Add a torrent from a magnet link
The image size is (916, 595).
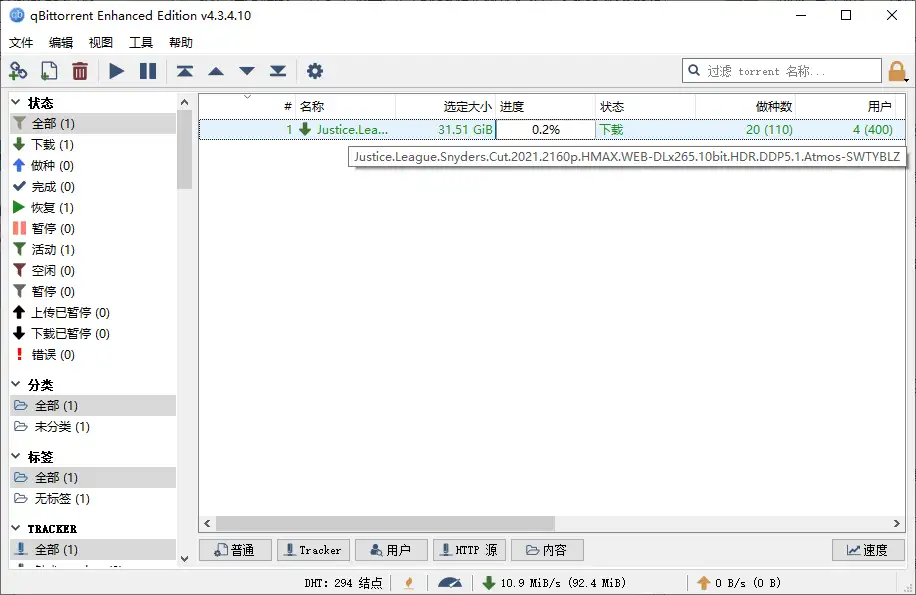pyautogui.click(x=18, y=71)
